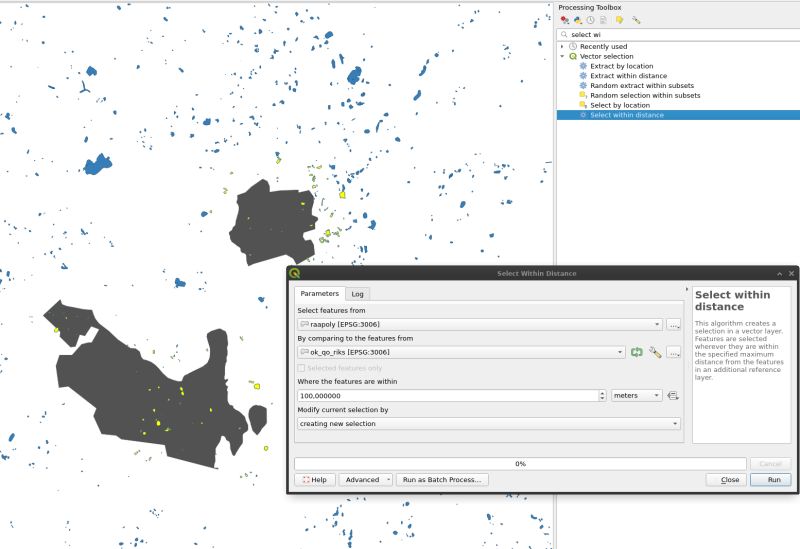Image resolution: width=800 pixels, height=549 pixels.
Task: Click gear icon beside Extract by location
Action: 583,66
